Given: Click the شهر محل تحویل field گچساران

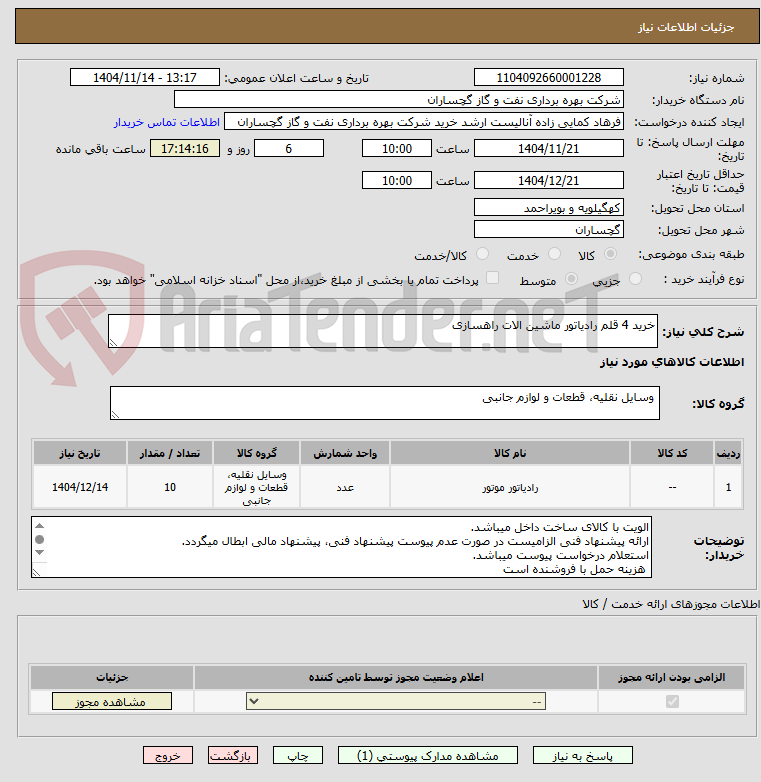Looking at the screenshot, I should coord(549,229).
